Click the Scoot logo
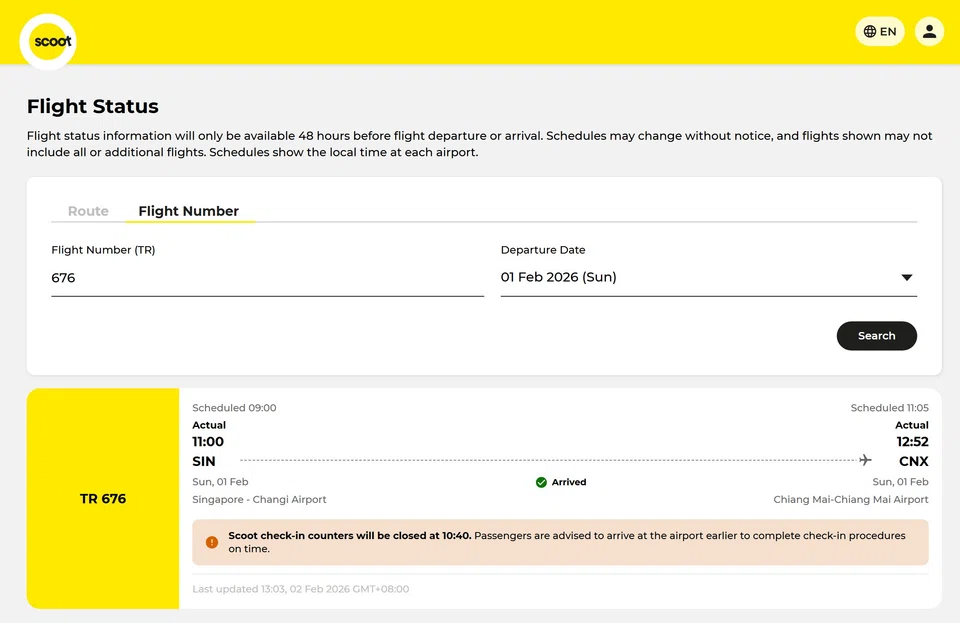960x623 pixels. (x=48, y=42)
